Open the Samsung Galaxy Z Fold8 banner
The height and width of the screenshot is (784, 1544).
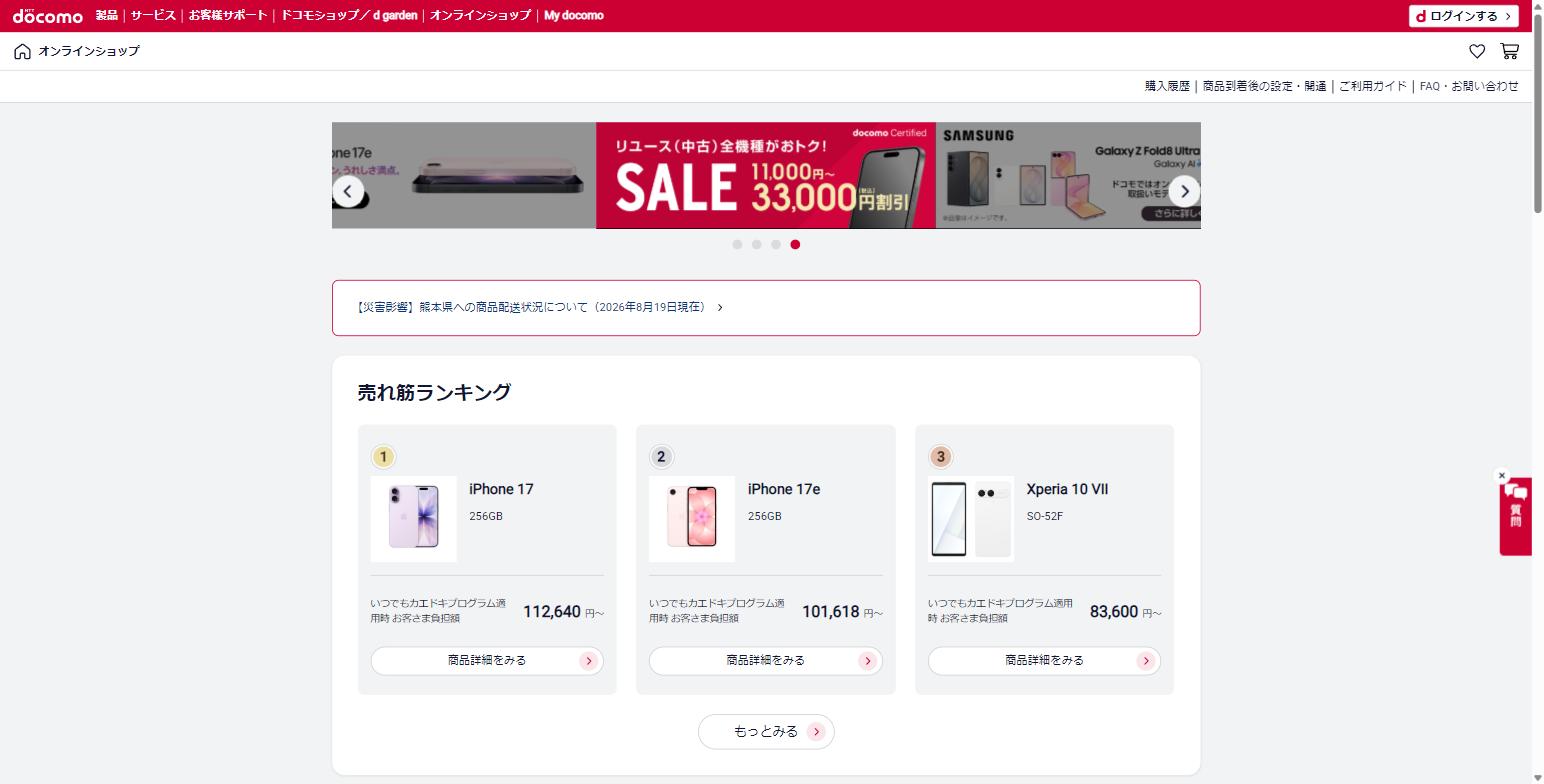pyautogui.click(x=1068, y=176)
